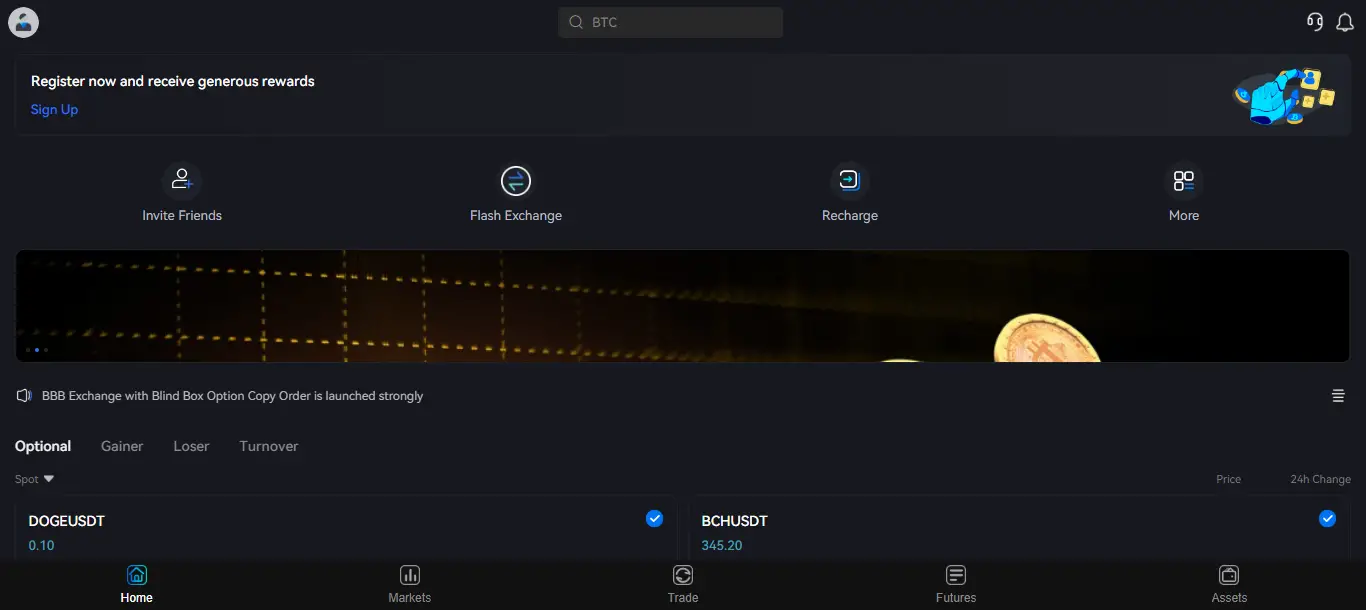
Task: Uncheck the BCHUSDT selection mark
Action: coord(1328,518)
